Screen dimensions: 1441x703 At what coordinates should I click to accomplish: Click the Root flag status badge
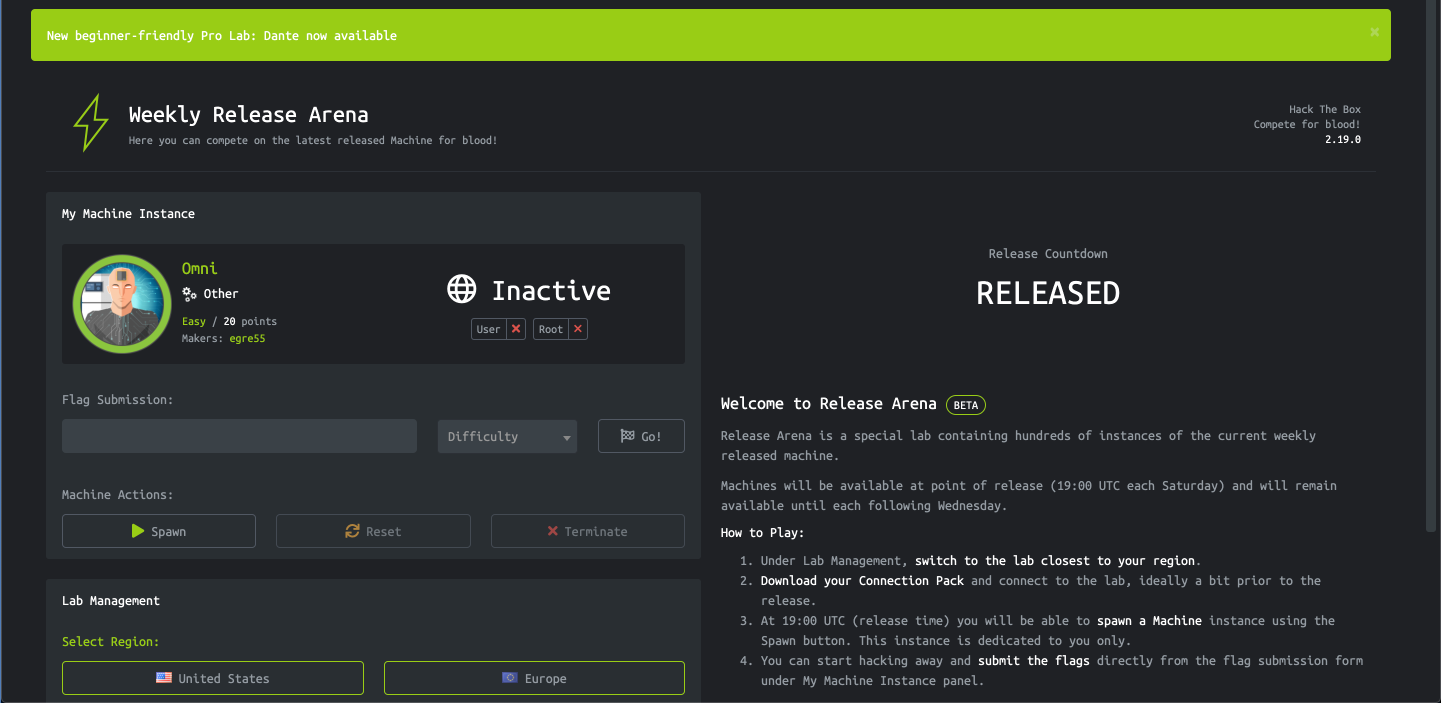pyautogui.click(x=561, y=329)
